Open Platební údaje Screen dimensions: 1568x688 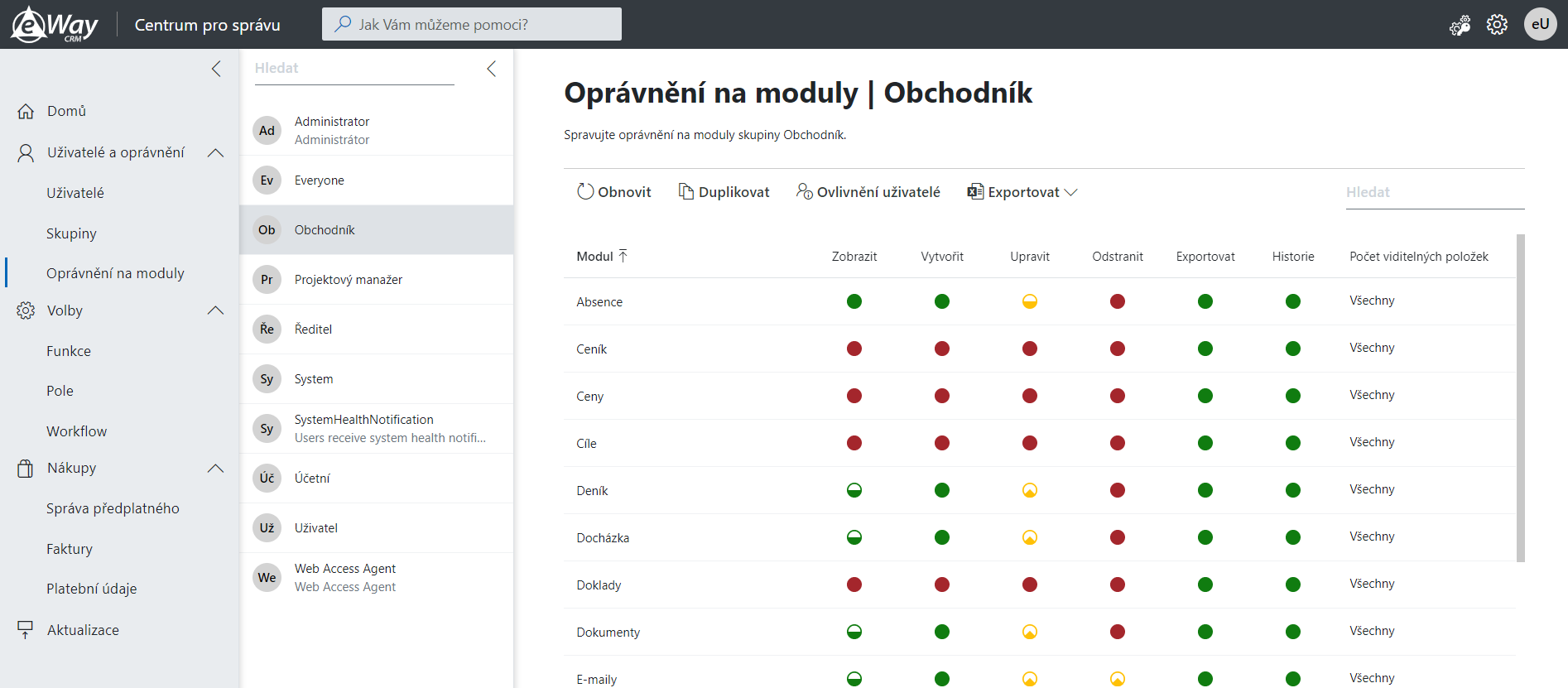point(92,589)
